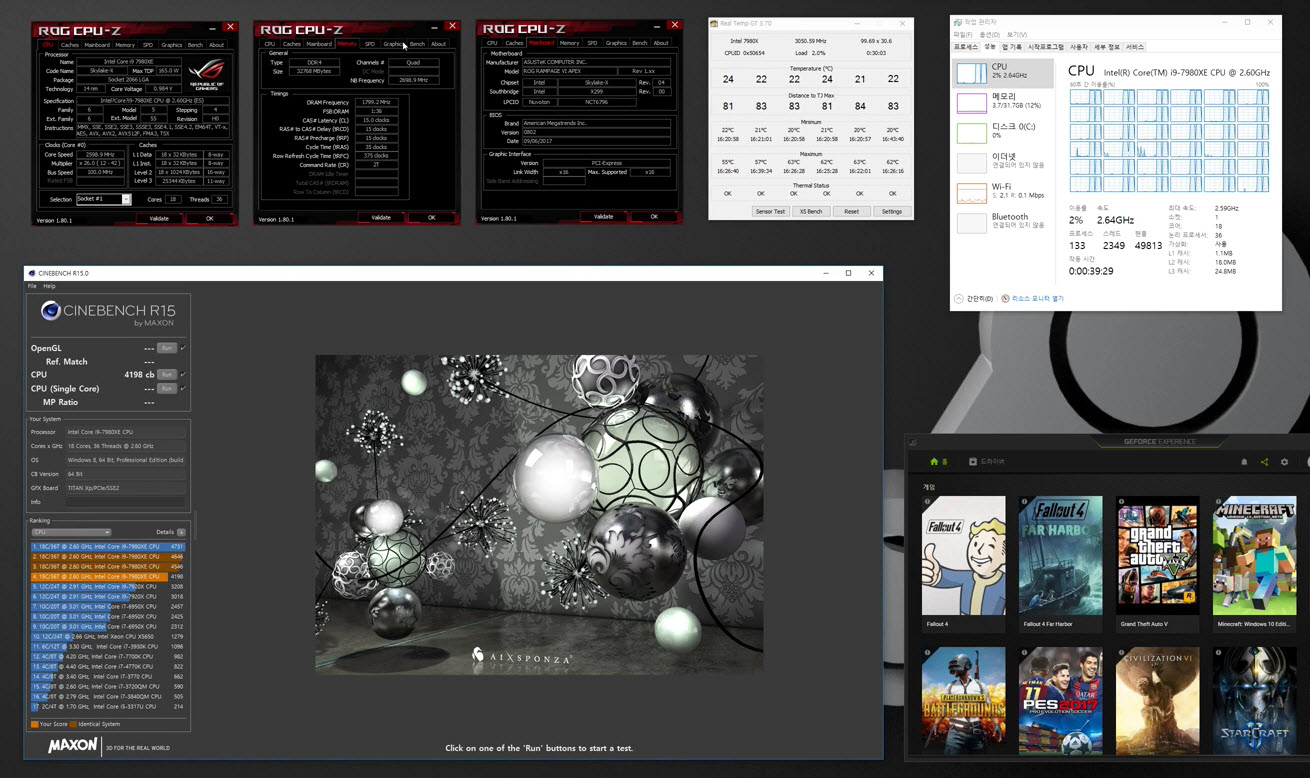Click info icon on Battlegrounds card
Screen dimensions: 1310x778
point(927,653)
